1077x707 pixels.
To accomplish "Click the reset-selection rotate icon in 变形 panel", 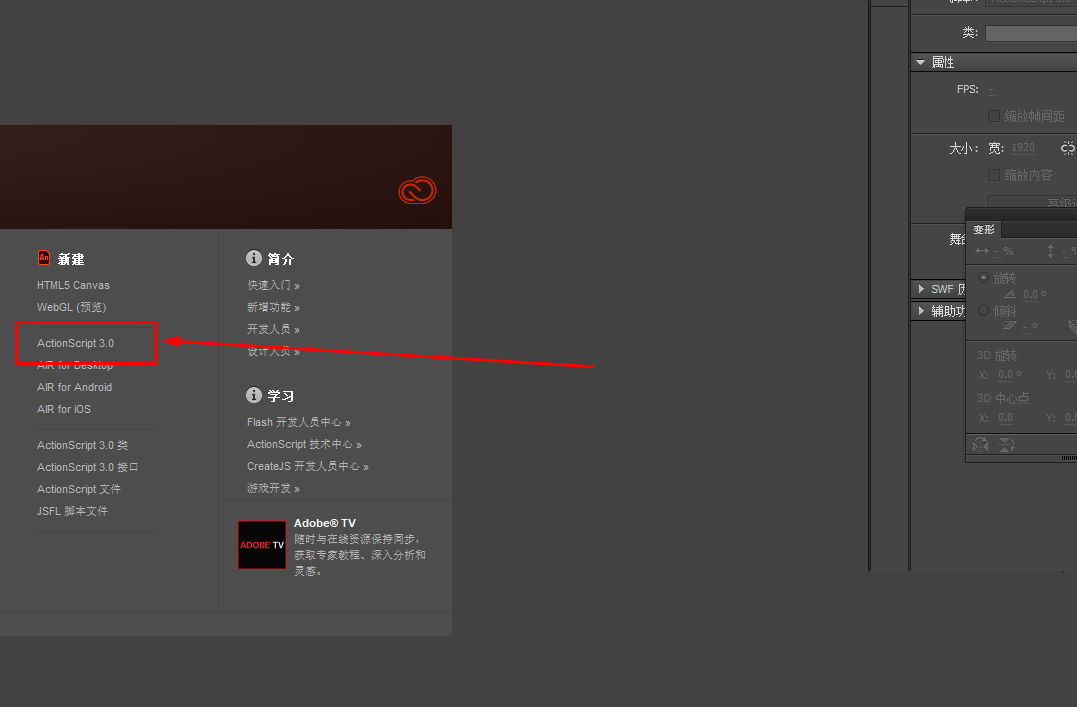I will (981, 445).
